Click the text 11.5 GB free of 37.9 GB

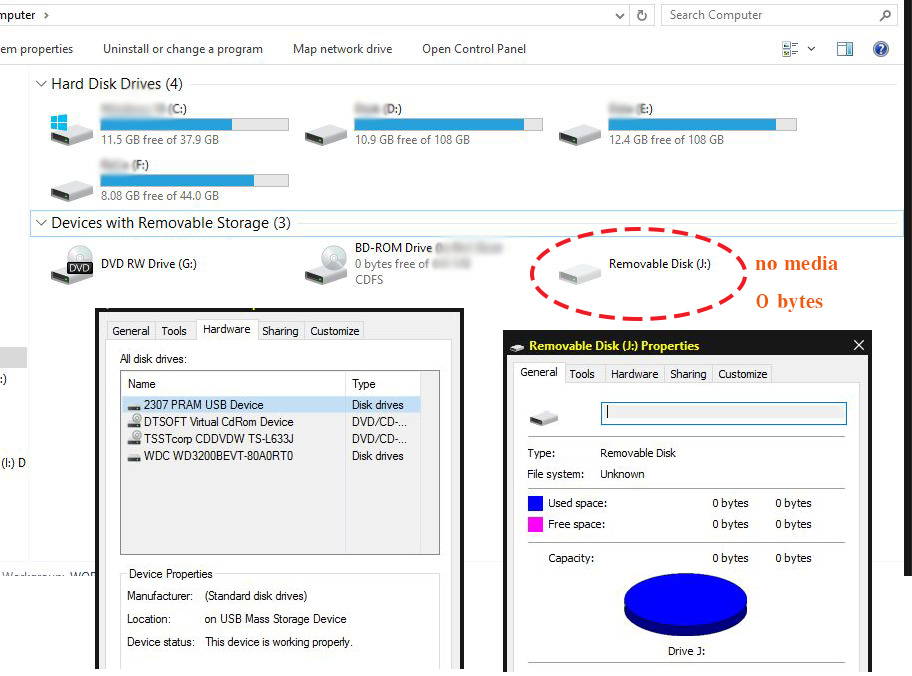(x=160, y=140)
